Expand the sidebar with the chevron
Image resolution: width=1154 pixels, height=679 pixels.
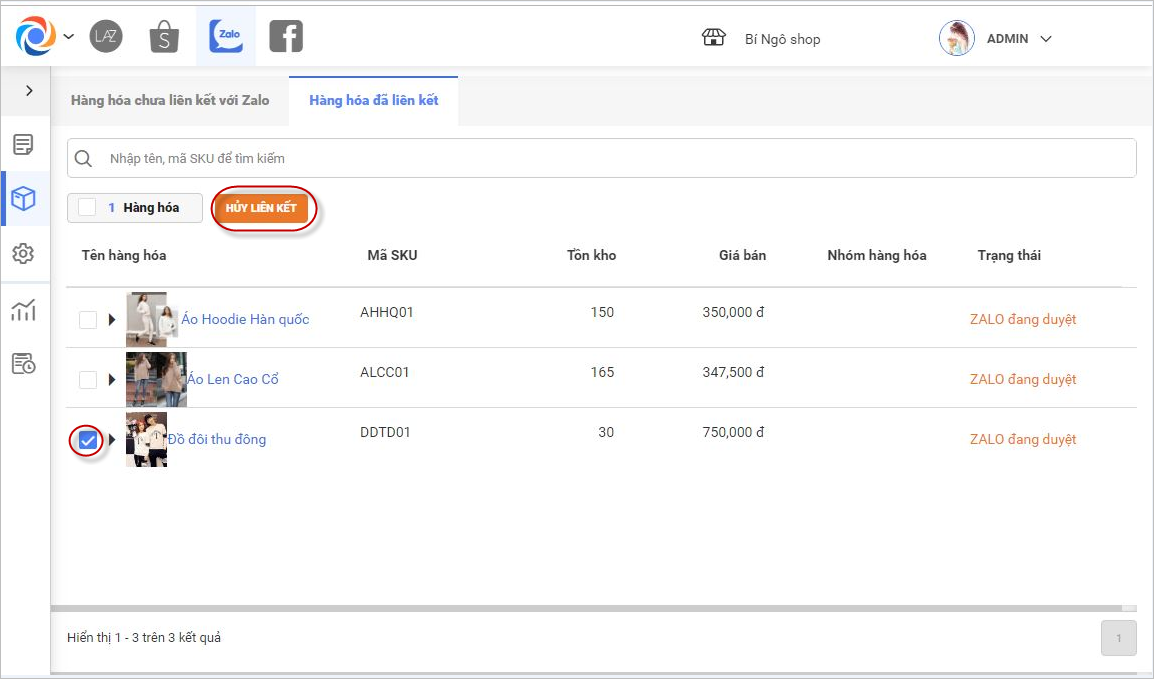tap(29, 91)
